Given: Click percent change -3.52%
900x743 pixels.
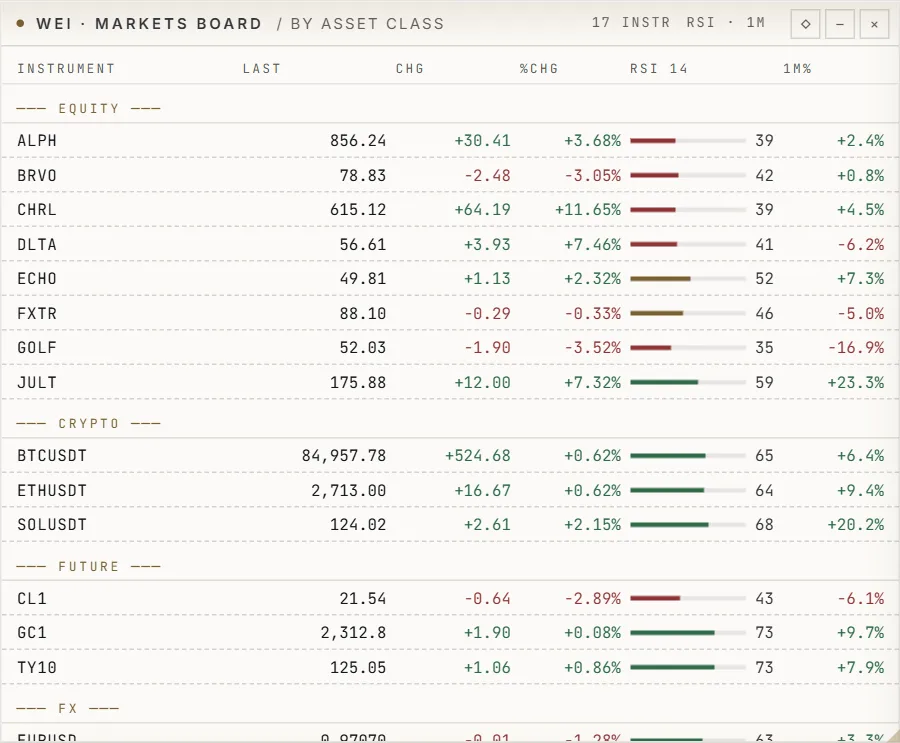Looking at the screenshot, I should 593,347.
